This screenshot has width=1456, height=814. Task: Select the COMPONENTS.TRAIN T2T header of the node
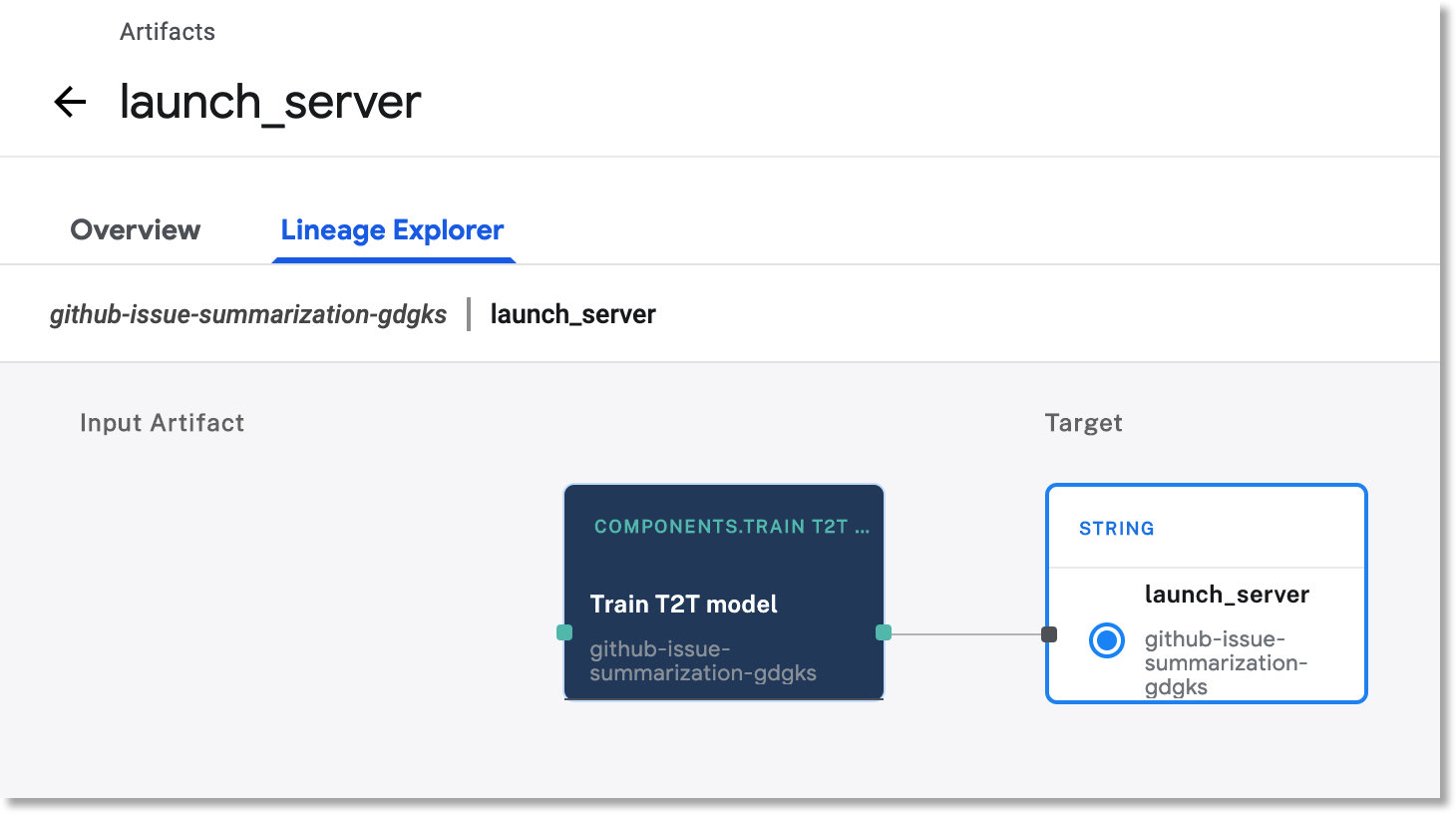point(731,527)
